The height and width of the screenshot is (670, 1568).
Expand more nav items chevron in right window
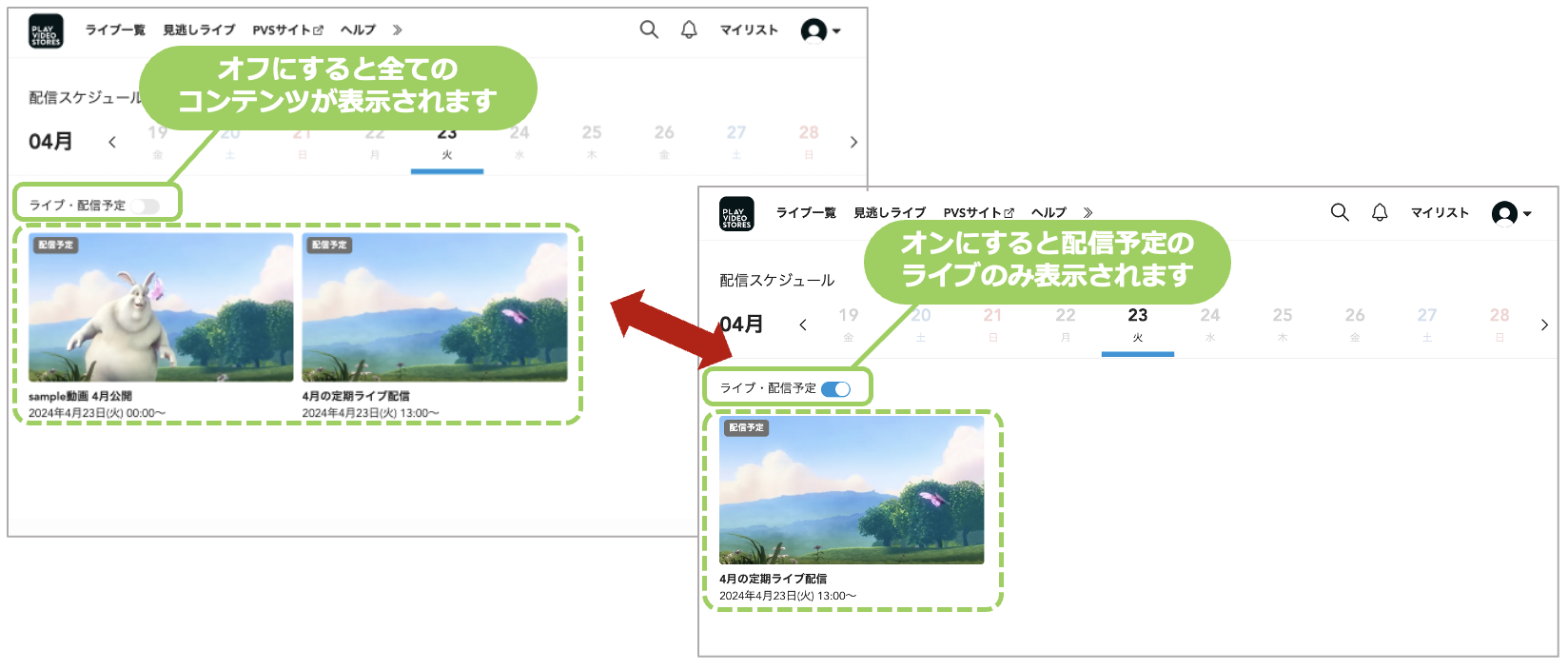pyautogui.click(x=1088, y=213)
